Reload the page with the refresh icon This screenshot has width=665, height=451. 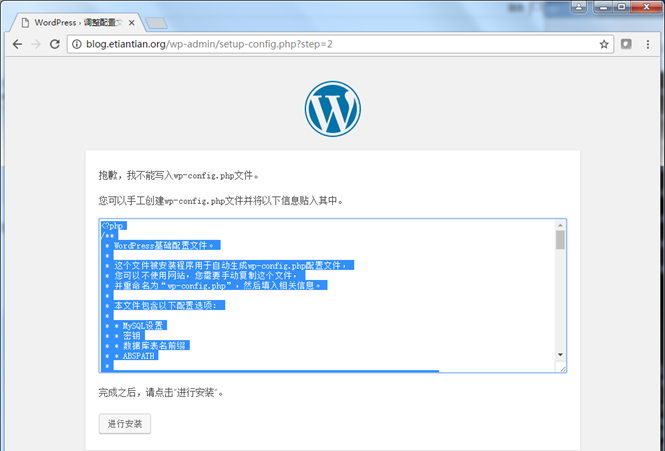tap(55, 44)
